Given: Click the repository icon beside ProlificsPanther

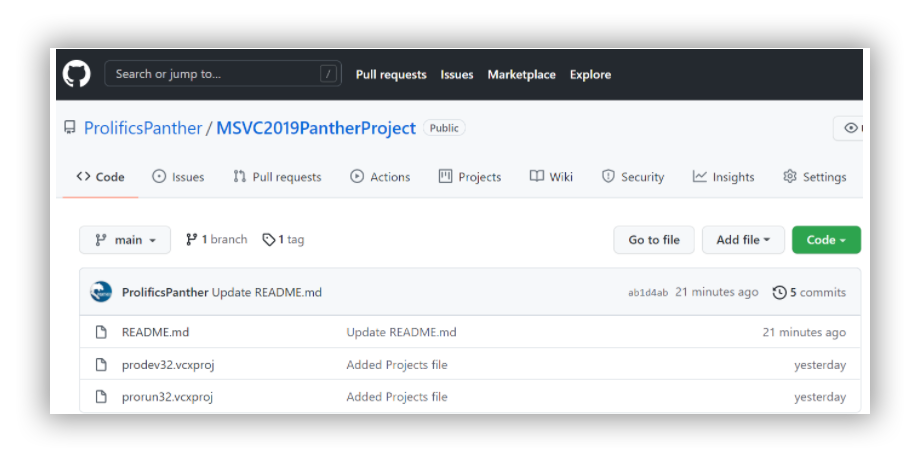Looking at the screenshot, I should click(x=70, y=127).
